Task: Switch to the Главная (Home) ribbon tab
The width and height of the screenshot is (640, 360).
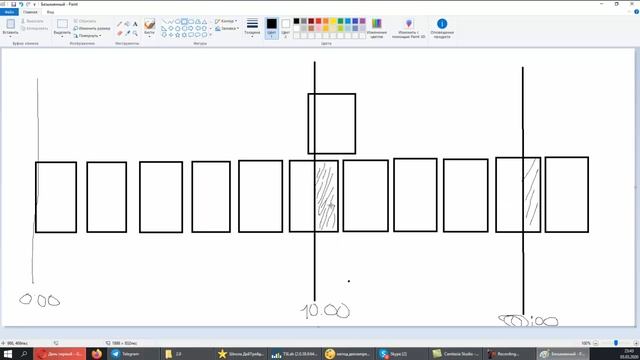Action: coord(30,12)
